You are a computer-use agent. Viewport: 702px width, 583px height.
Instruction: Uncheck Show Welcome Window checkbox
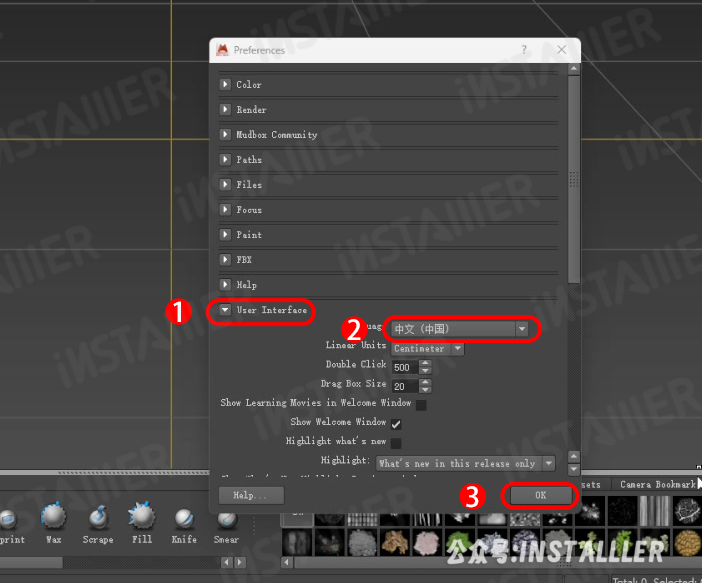point(396,424)
